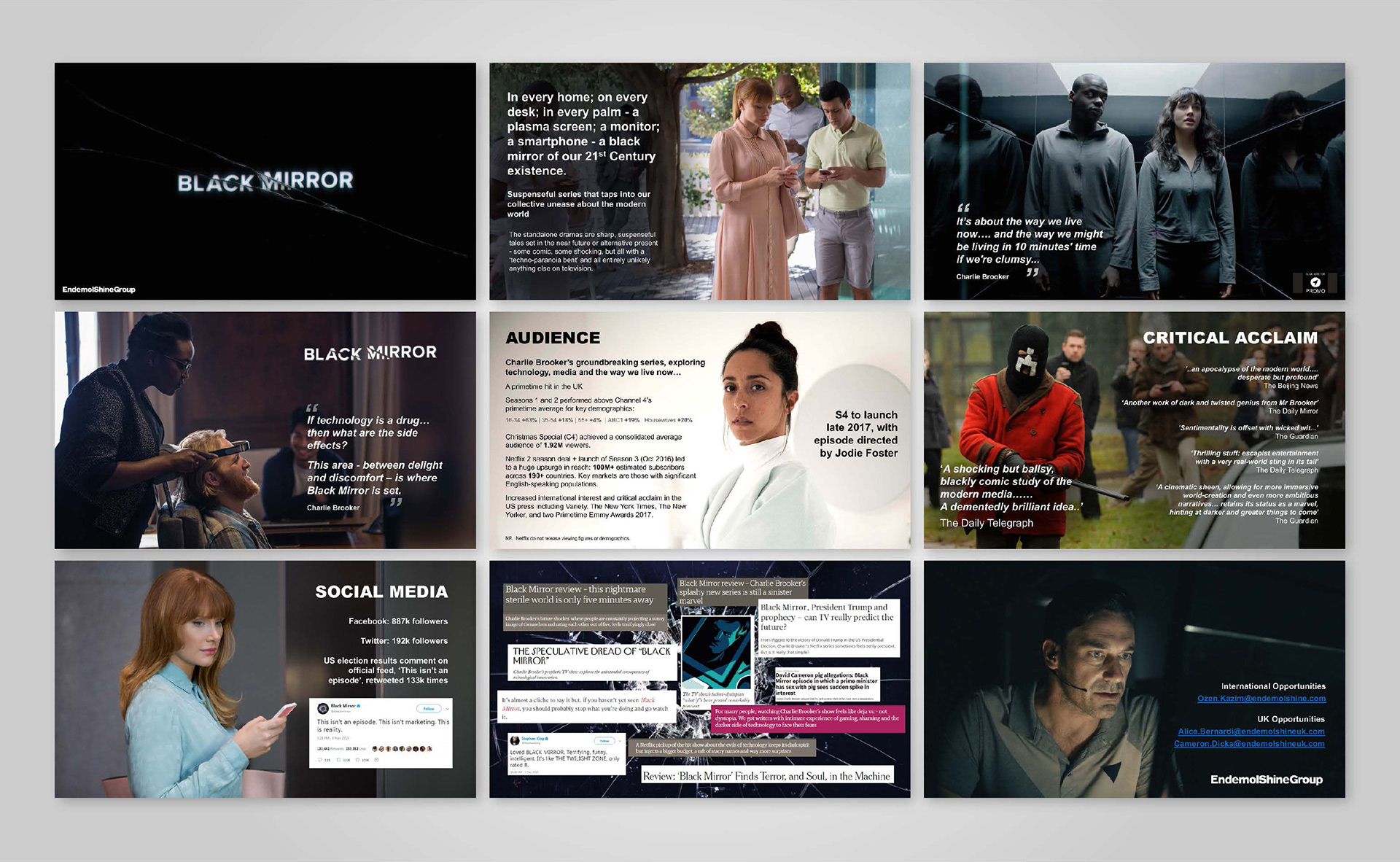Image resolution: width=1400 pixels, height=862 pixels.
Task: Click the verified badge beside Black Mirror tweet name
Action: pyautogui.click(x=359, y=706)
